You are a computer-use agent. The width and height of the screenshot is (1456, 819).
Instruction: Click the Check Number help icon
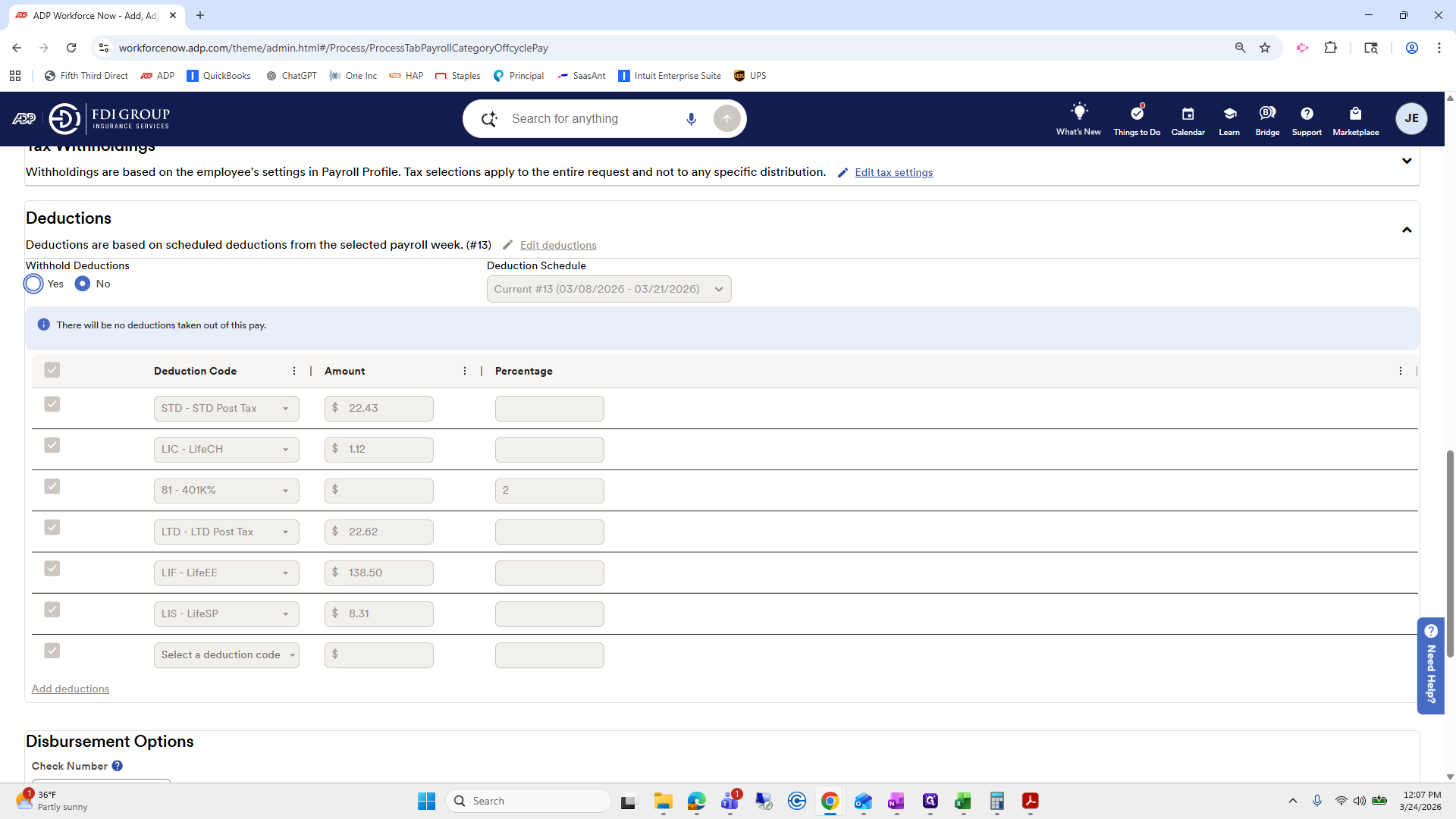(118, 766)
